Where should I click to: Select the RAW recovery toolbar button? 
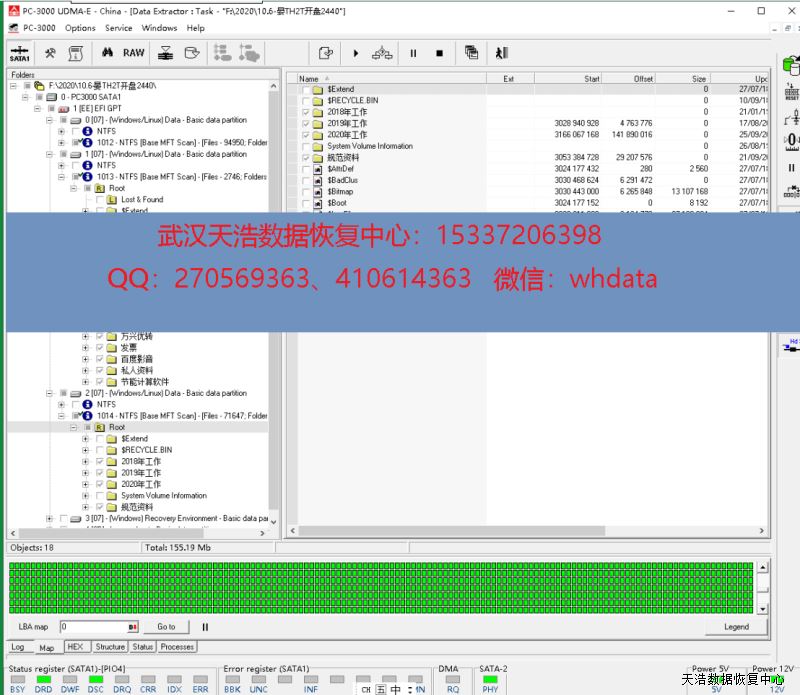(x=133, y=53)
